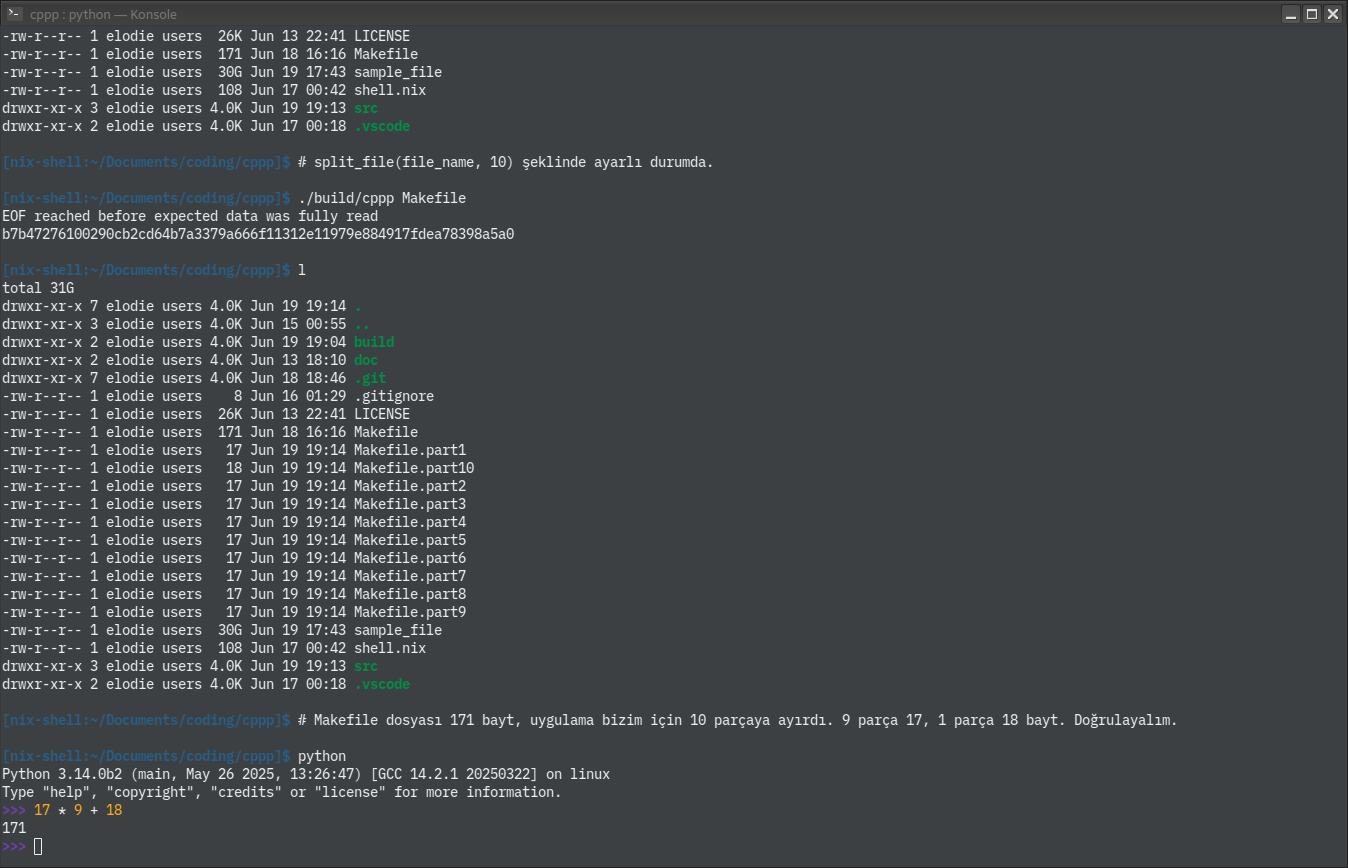Click the "total 31G" line

[x=38, y=288]
